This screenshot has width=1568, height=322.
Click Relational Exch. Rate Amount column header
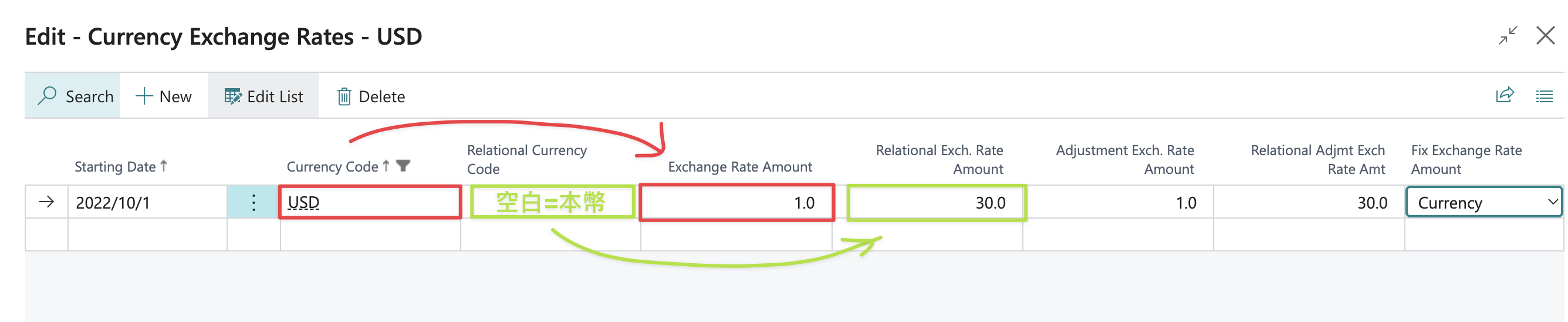[940, 159]
